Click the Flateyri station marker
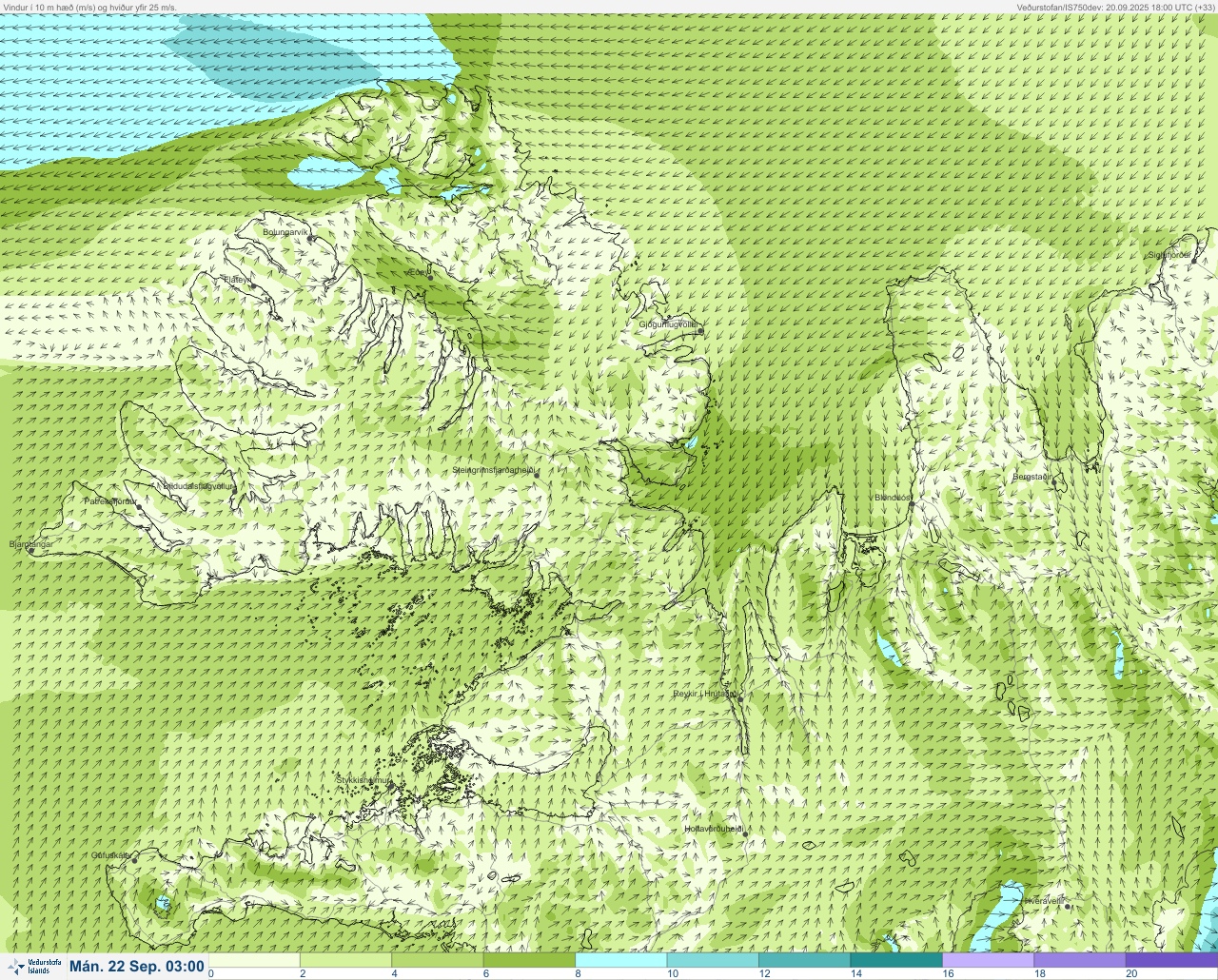The image size is (1218, 980). (253, 286)
